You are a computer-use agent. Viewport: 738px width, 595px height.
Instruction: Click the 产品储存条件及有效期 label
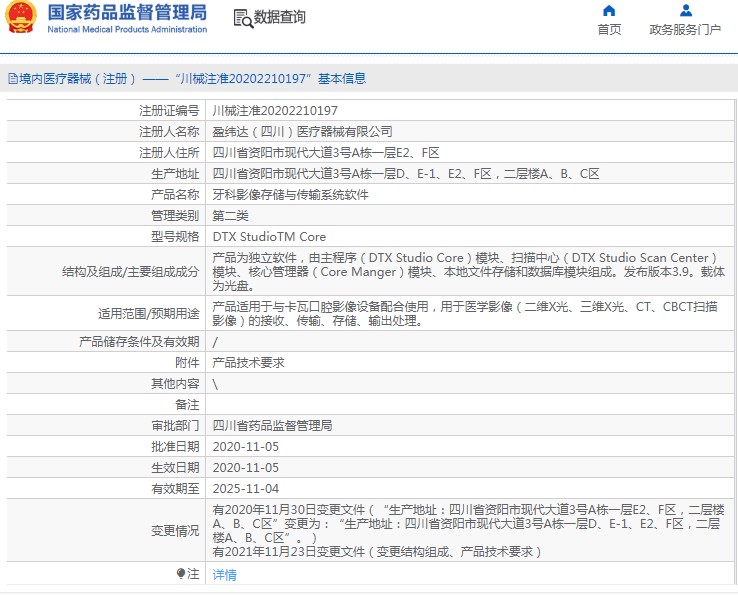point(139,342)
